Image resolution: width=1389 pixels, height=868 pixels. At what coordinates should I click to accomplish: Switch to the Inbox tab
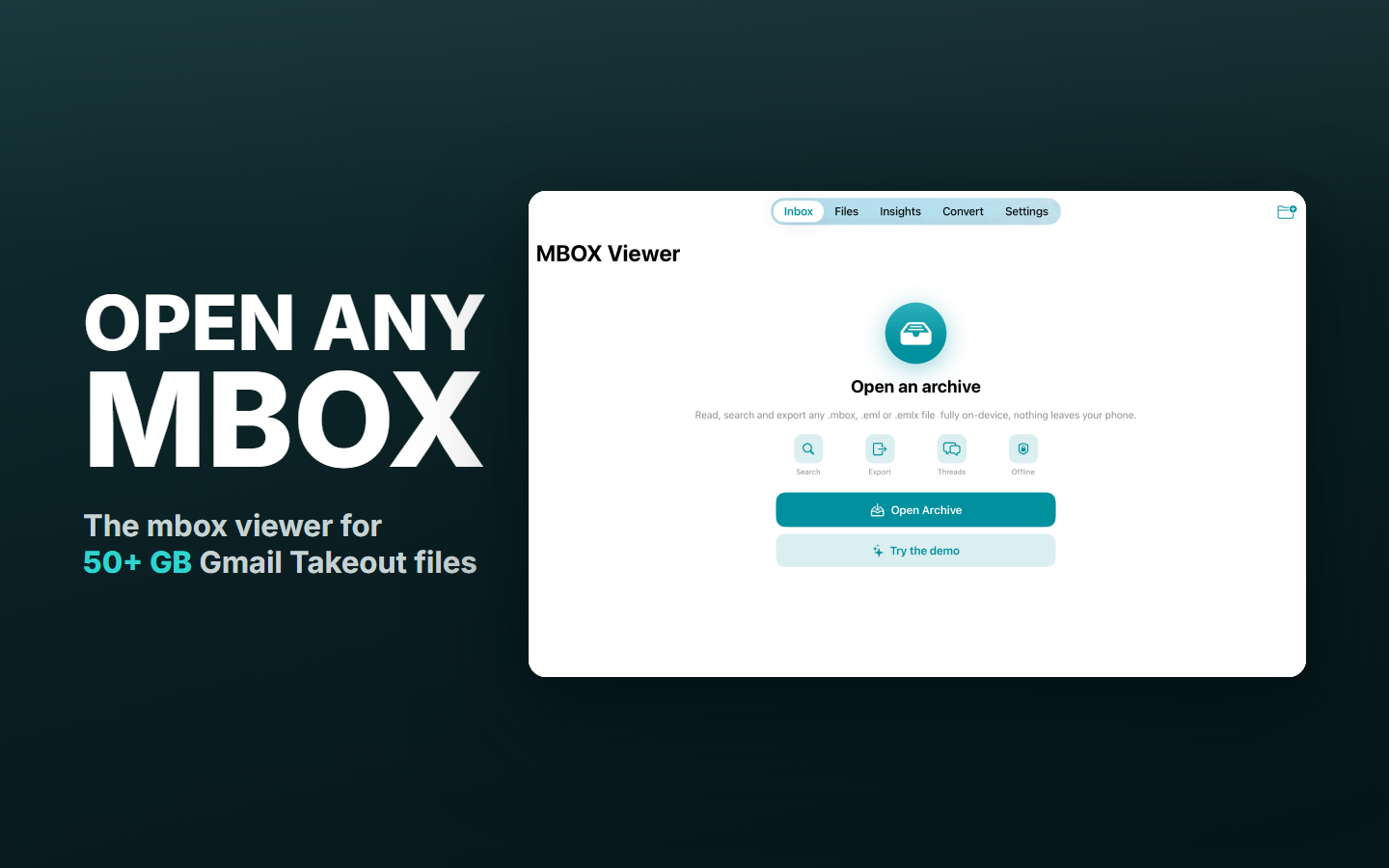click(x=798, y=211)
